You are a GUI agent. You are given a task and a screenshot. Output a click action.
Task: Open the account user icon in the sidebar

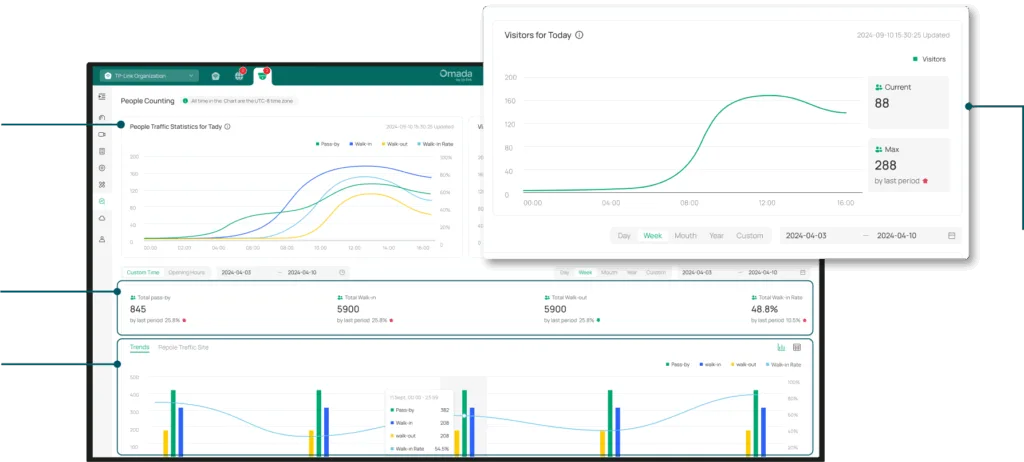(x=102, y=240)
